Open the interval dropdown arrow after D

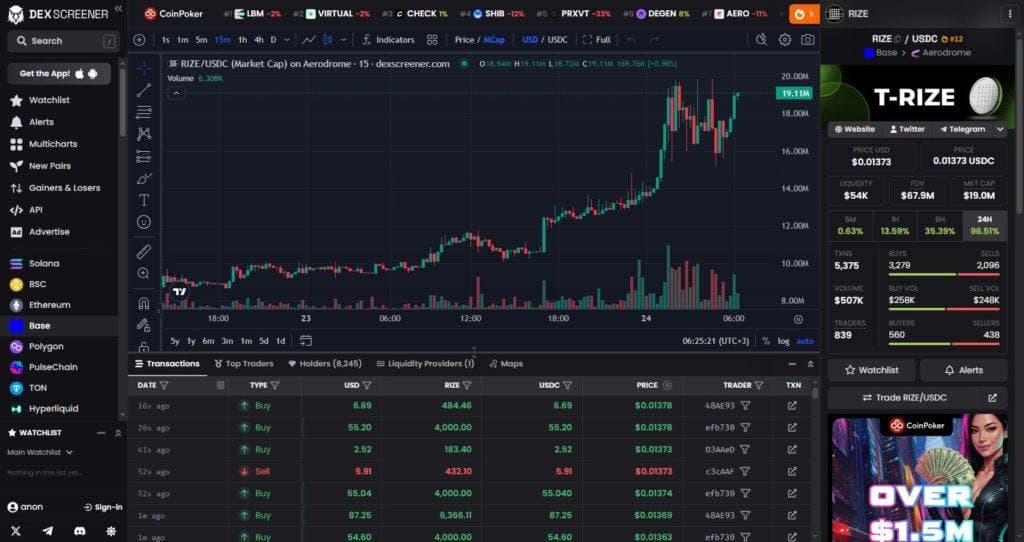tap(286, 40)
